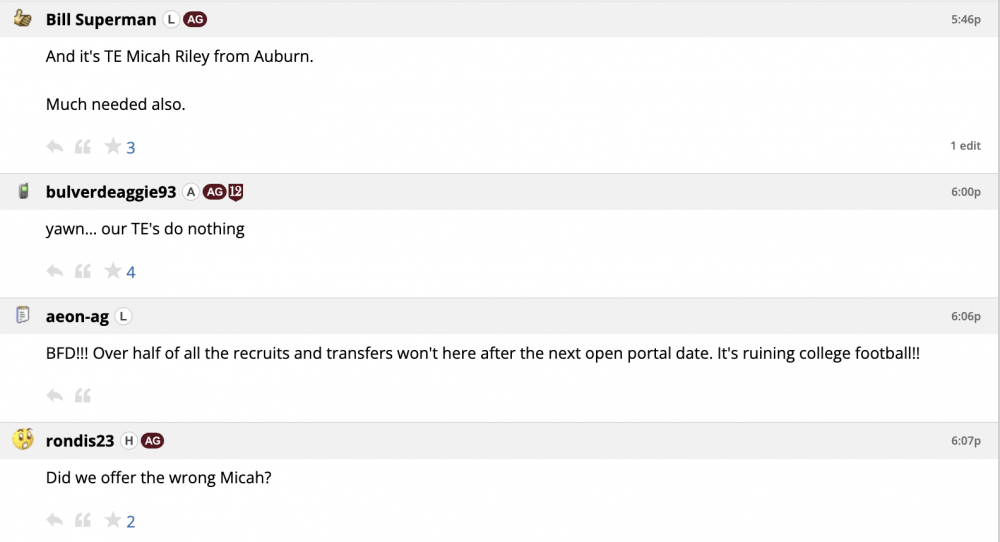Quote Bill Superman's post
The width and height of the screenshot is (1000, 542).
83,147
